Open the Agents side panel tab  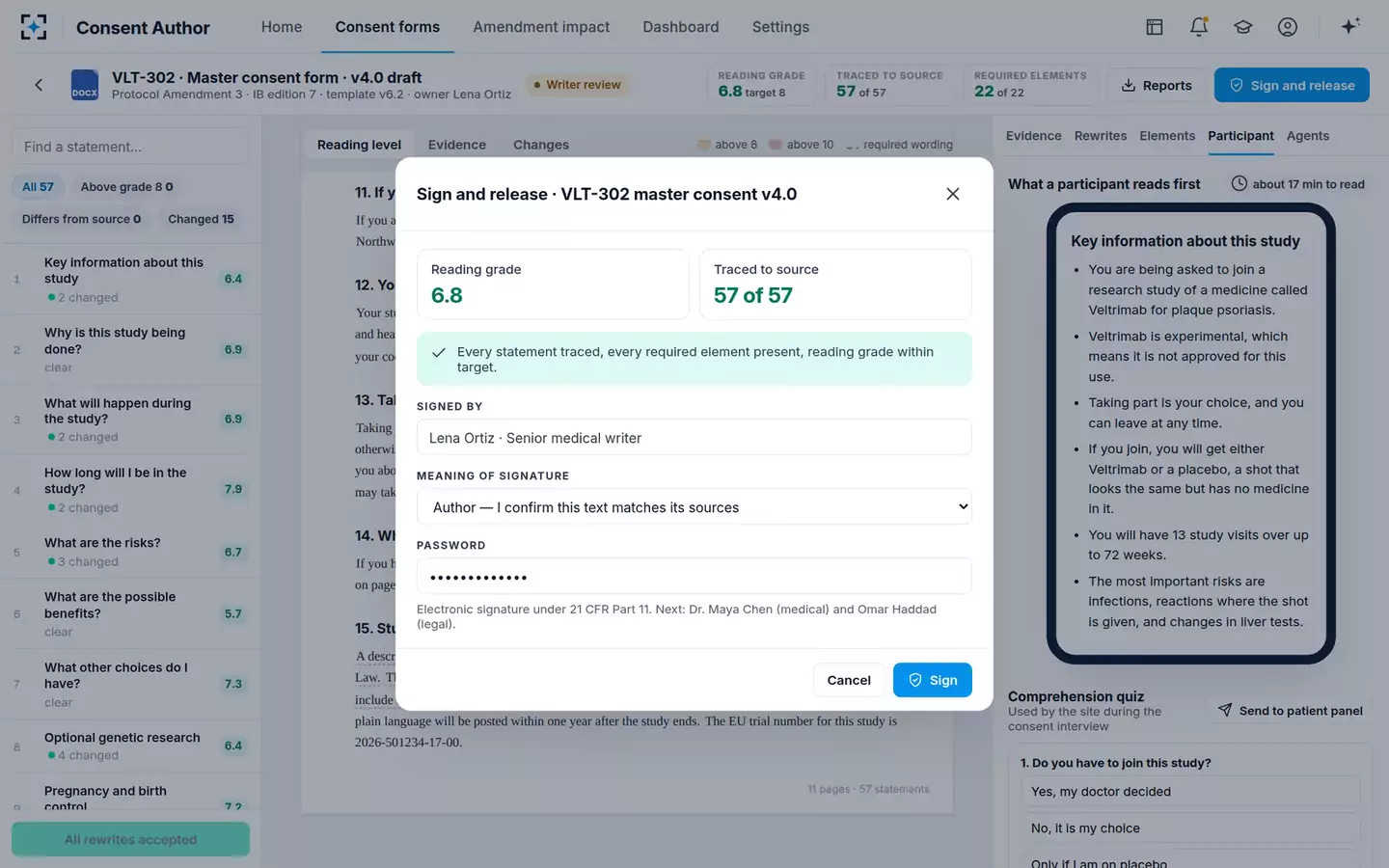[x=1308, y=136]
